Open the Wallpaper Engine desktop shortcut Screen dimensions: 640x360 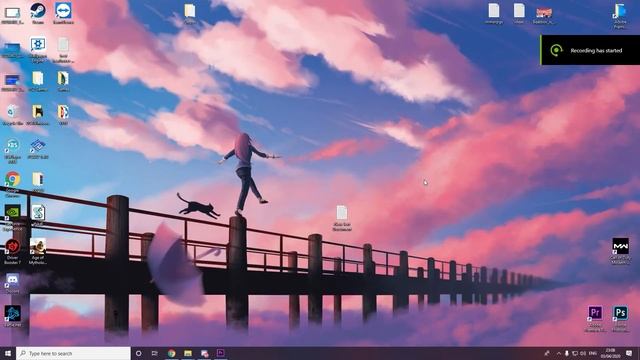pos(38,50)
